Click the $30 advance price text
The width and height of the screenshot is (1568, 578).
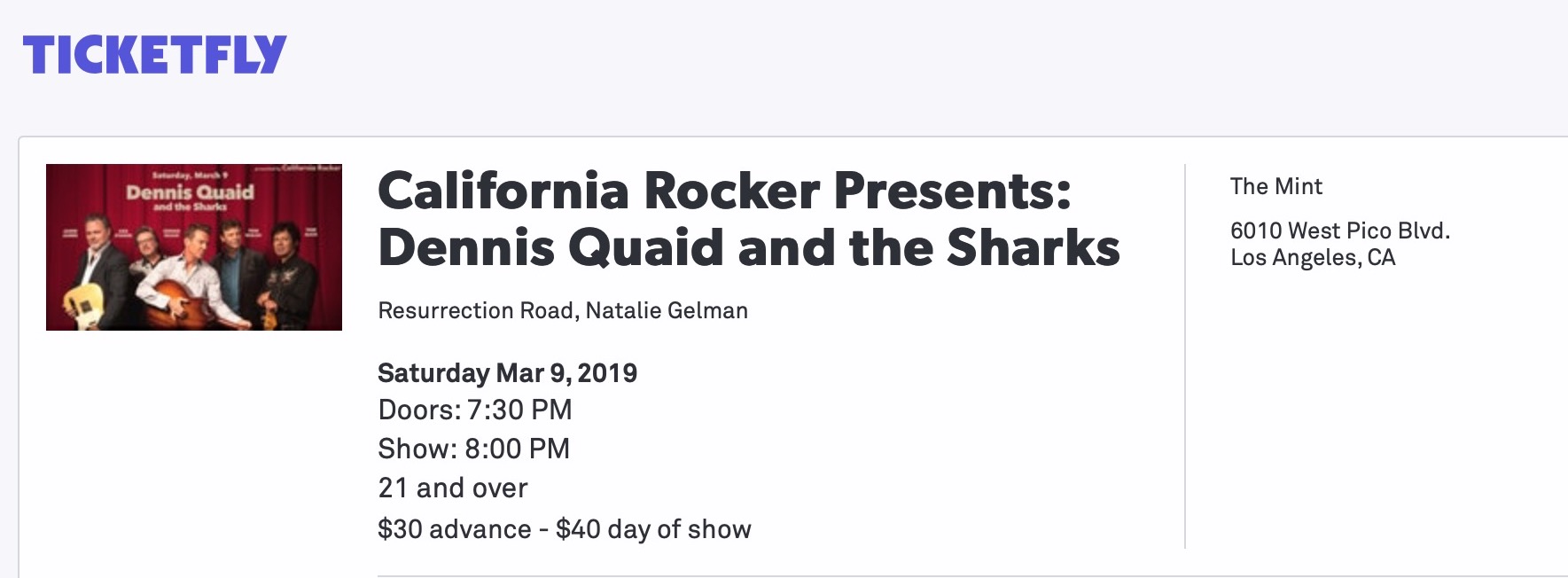coord(454,529)
